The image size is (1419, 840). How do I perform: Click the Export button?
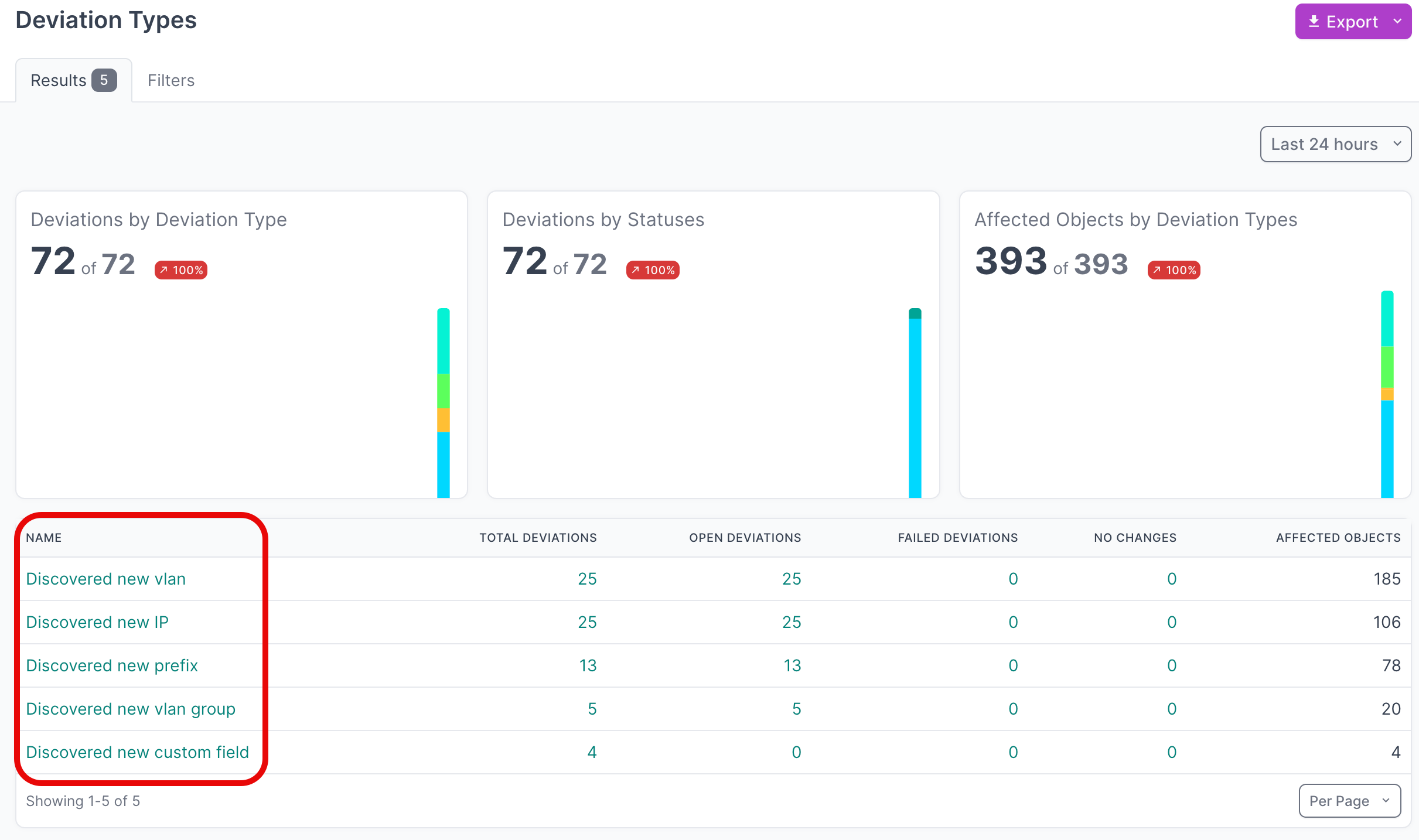coord(1352,21)
